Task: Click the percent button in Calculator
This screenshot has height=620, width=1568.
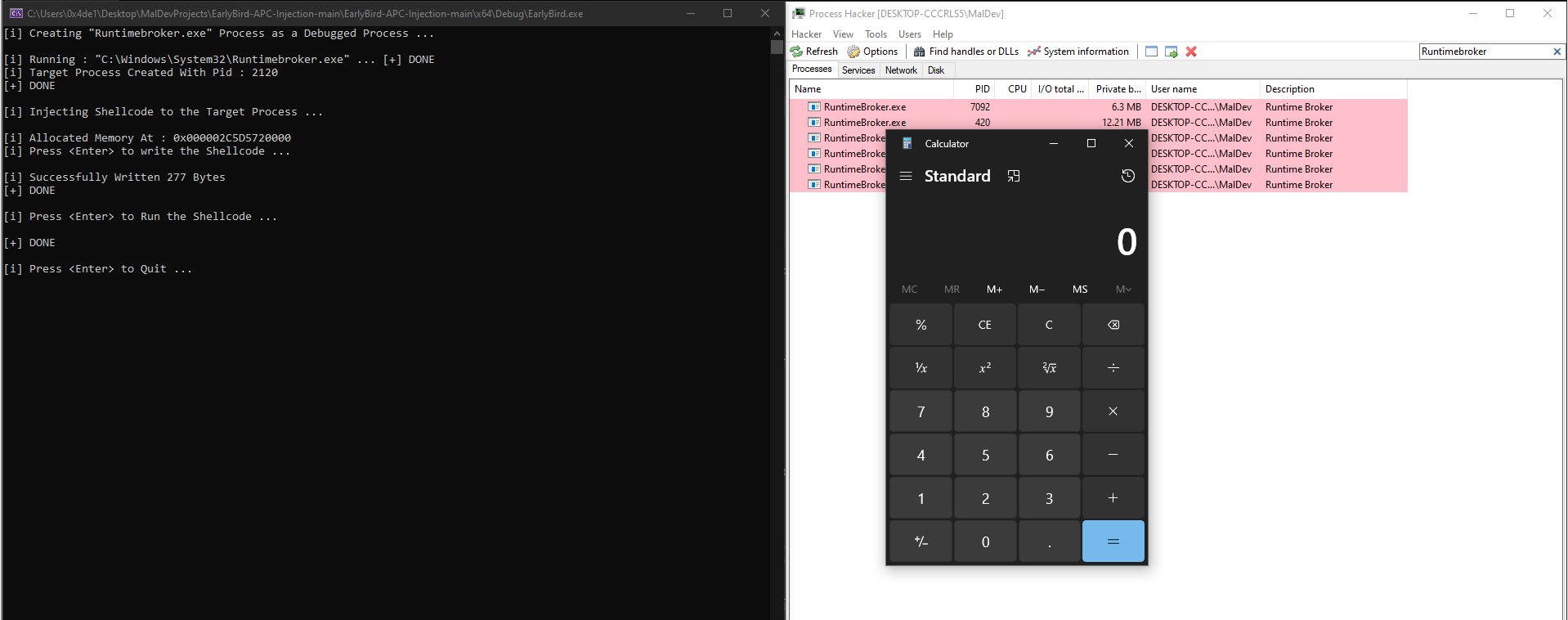Action: (921, 325)
